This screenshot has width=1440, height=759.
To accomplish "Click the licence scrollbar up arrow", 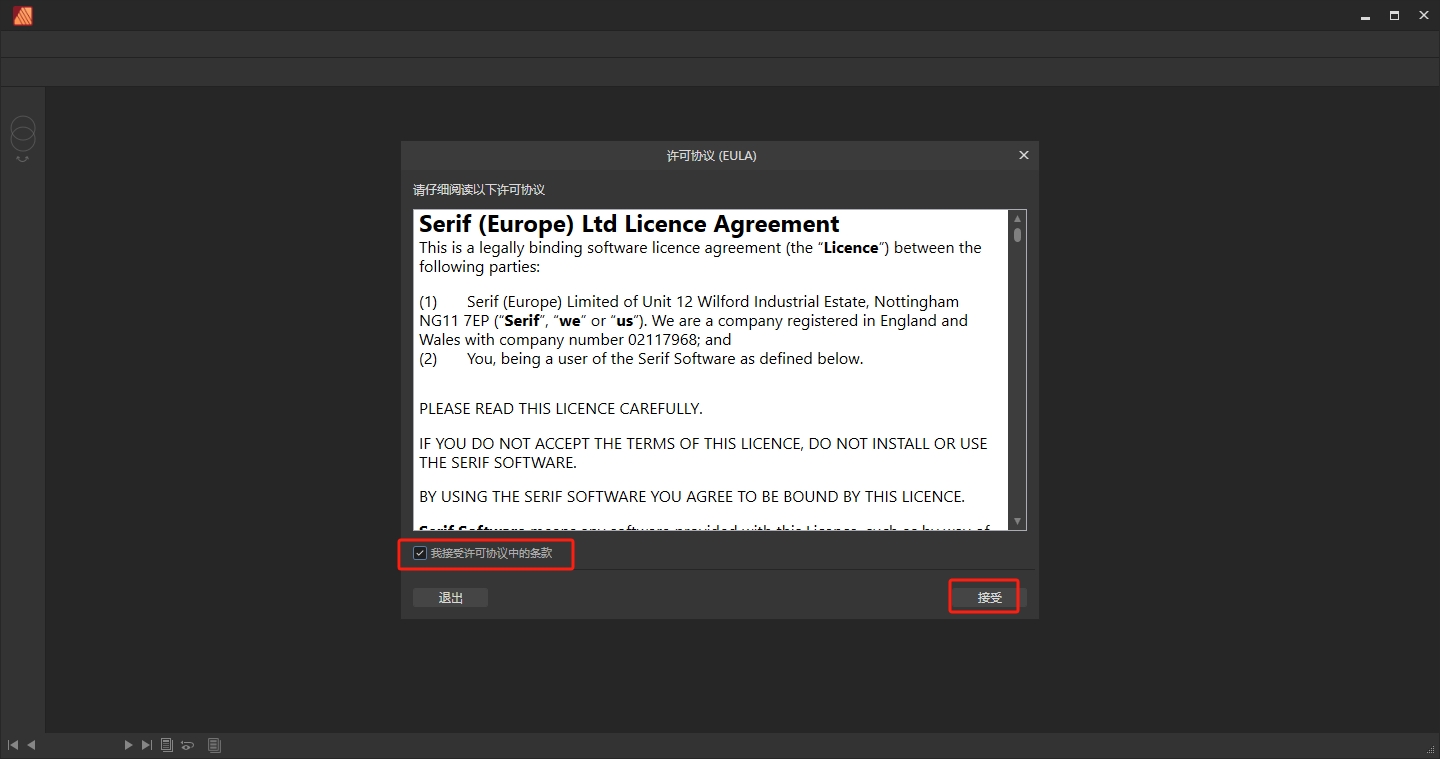I will 1018,219.
